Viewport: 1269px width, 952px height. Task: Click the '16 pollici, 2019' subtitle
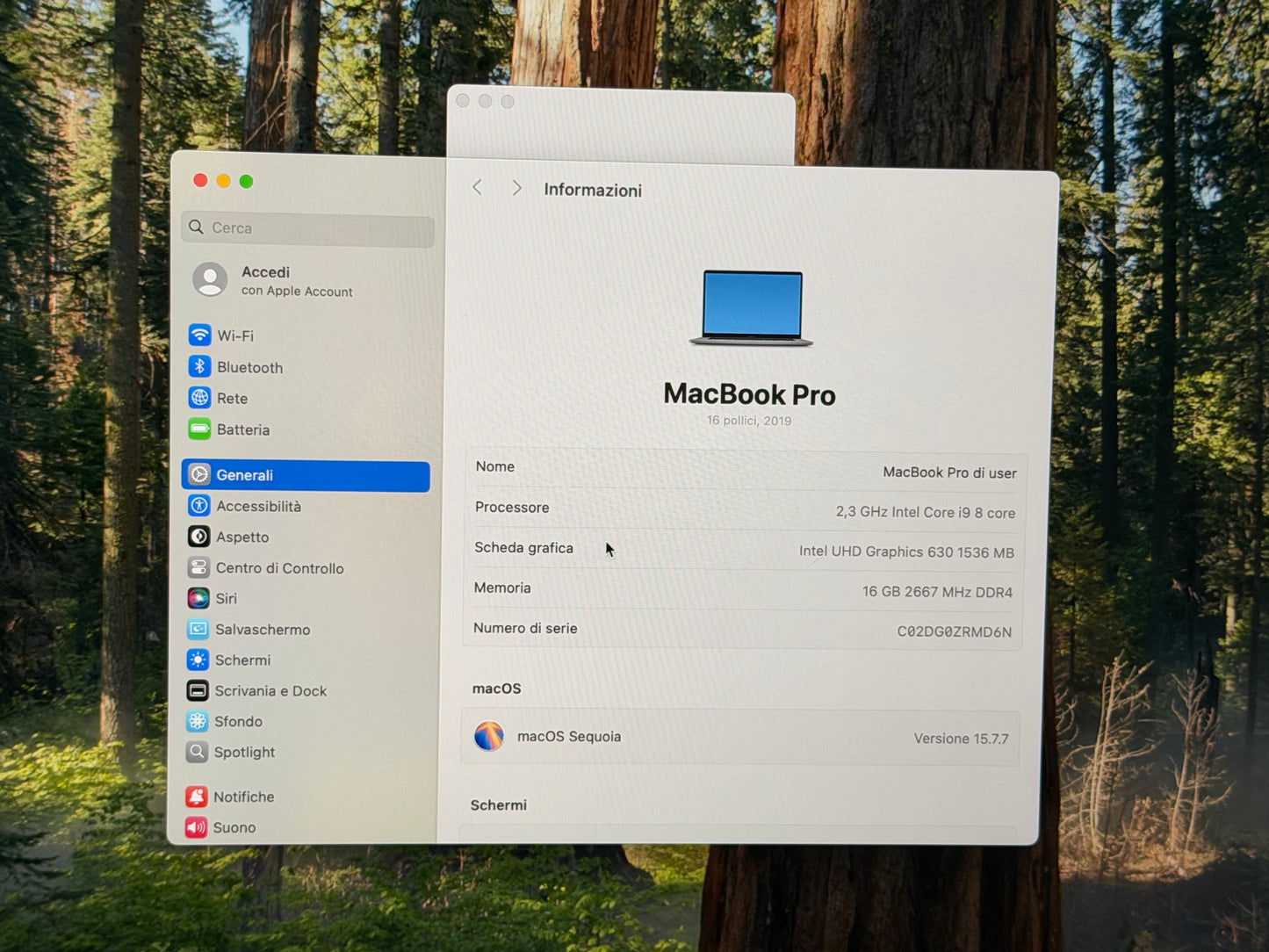click(x=749, y=421)
